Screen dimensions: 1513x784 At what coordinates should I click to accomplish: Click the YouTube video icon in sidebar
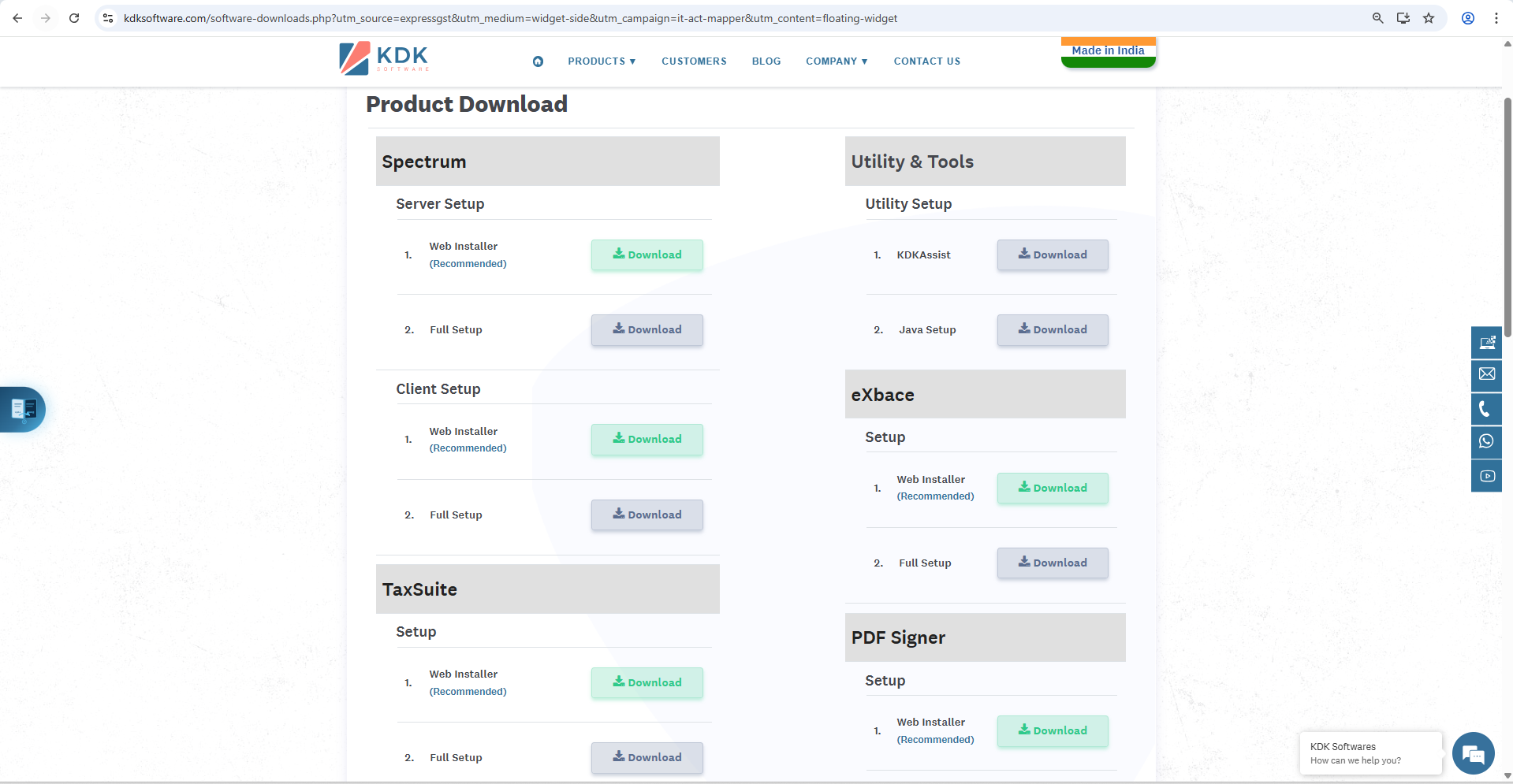1486,476
